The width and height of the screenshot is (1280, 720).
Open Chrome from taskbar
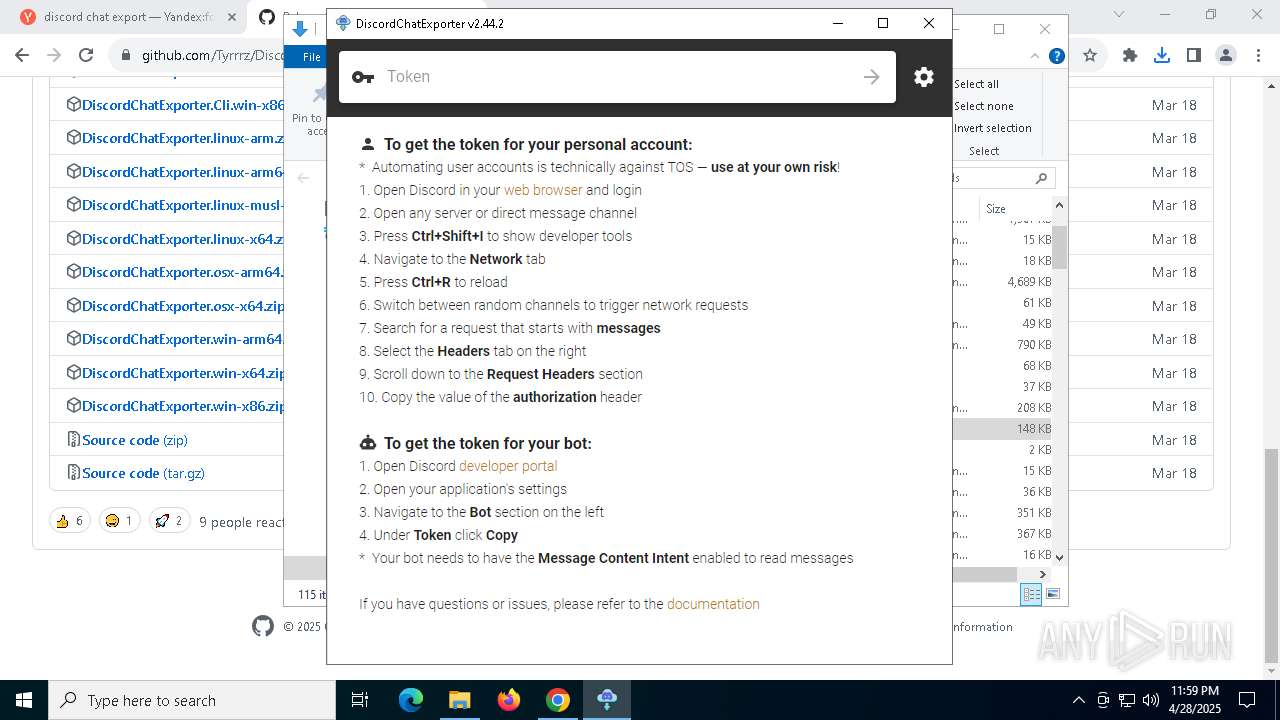[558, 700]
